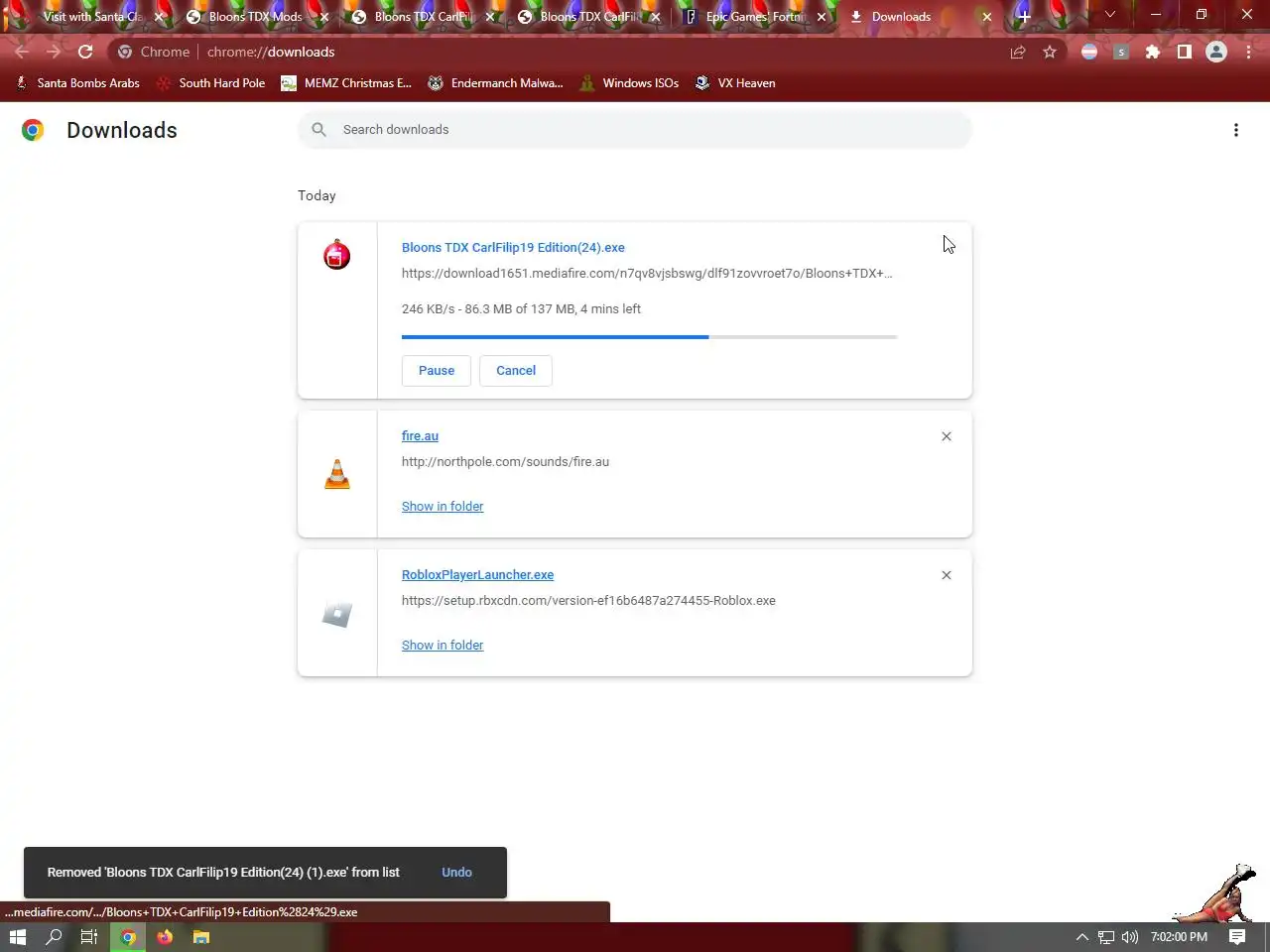1270x952 pixels.
Task: Click the network tray icon
Action: click(1106, 937)
